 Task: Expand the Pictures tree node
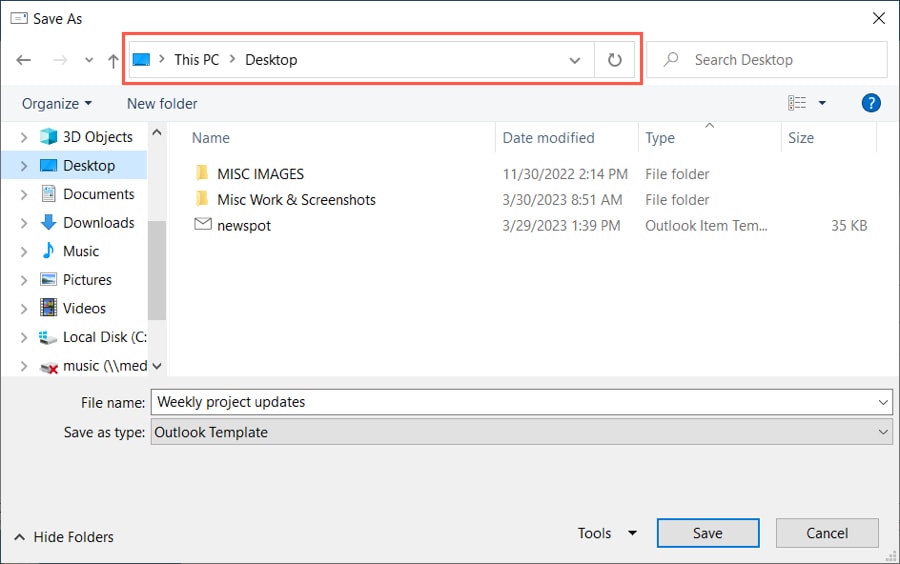(x=24, y=281)
